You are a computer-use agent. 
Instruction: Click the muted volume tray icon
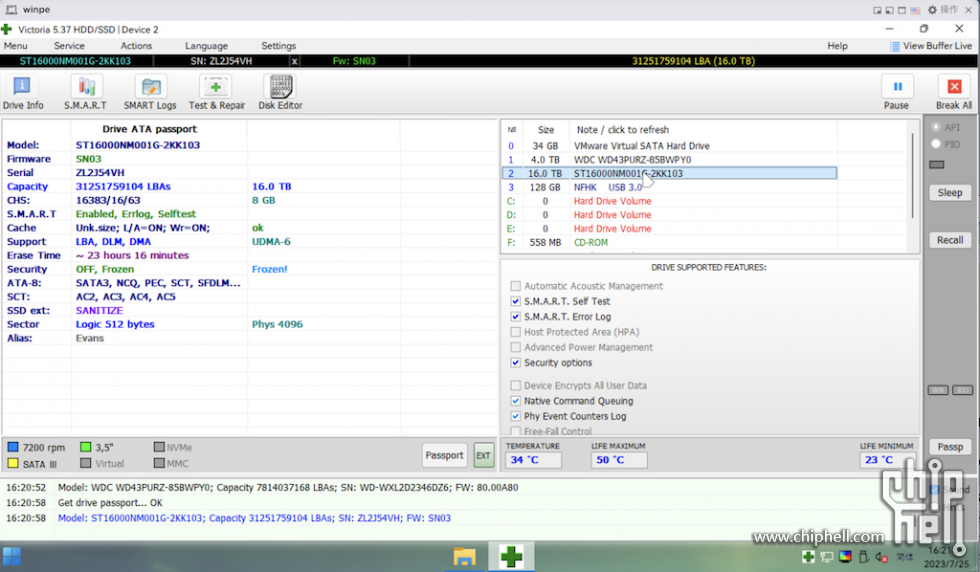(882, 556)
